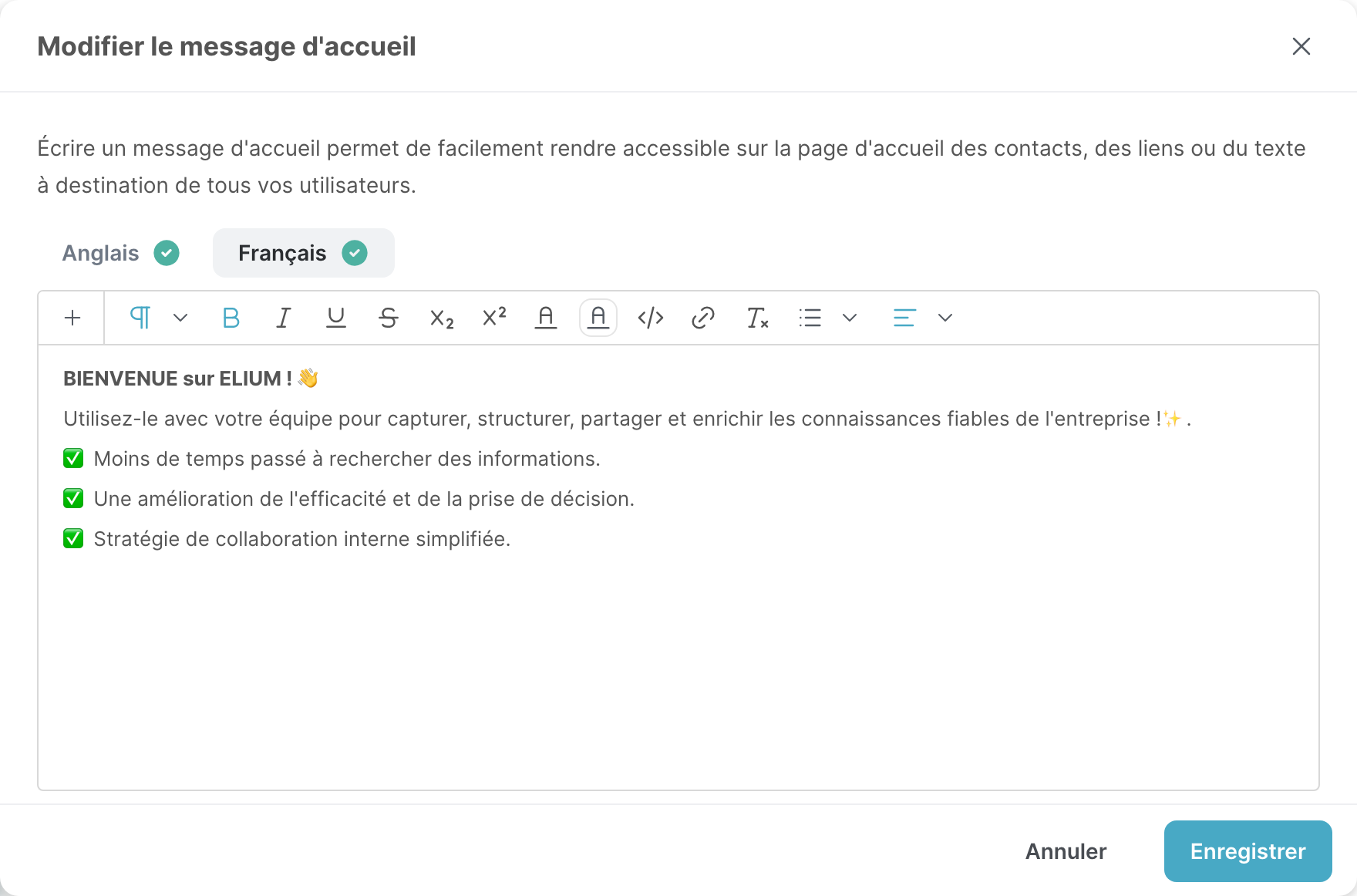The height and width of the screenshot is (896, 1357).
Task: Toggle bold formatting
Action: 231,318
